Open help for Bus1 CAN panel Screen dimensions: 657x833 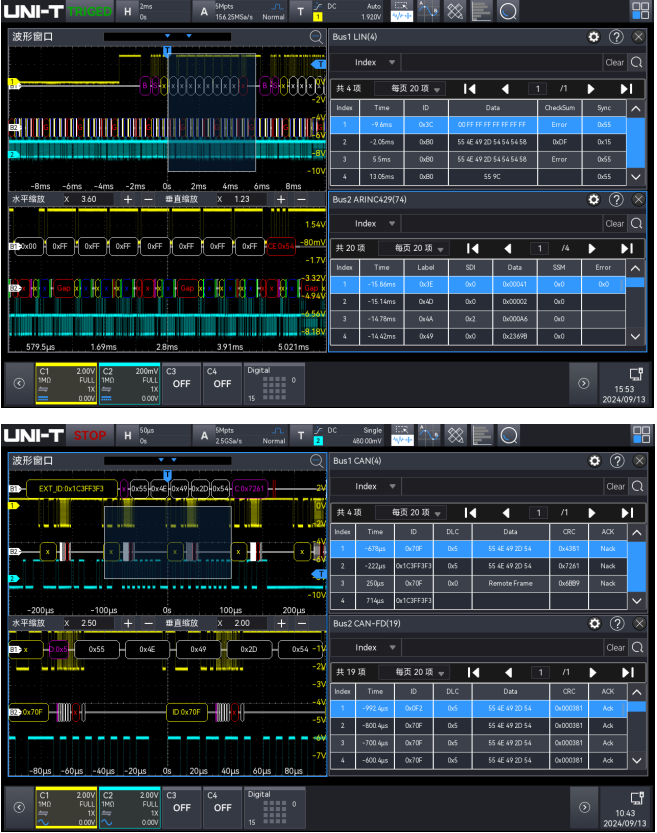[616, 460]
